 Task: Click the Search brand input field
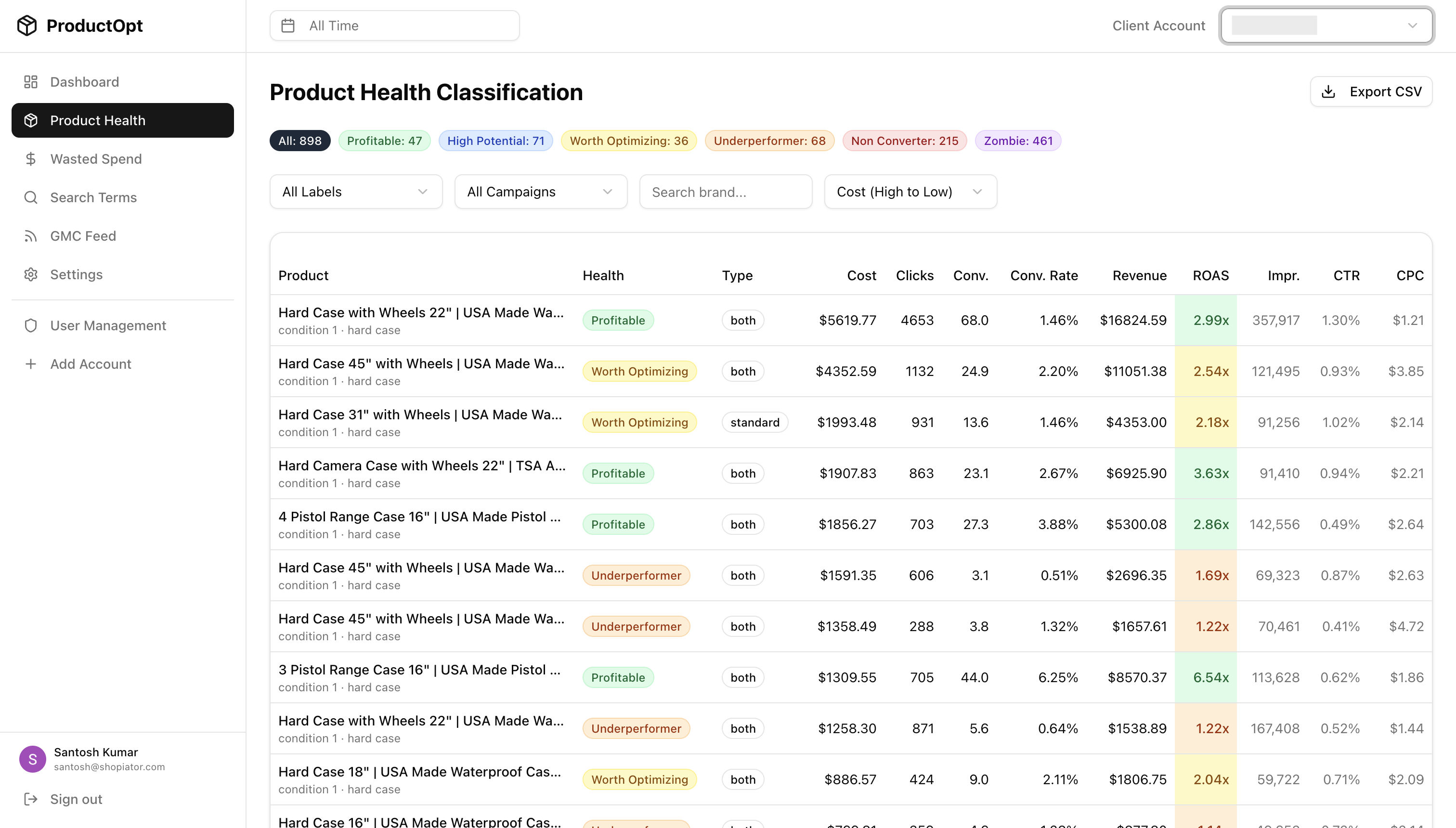coord(726,192)
